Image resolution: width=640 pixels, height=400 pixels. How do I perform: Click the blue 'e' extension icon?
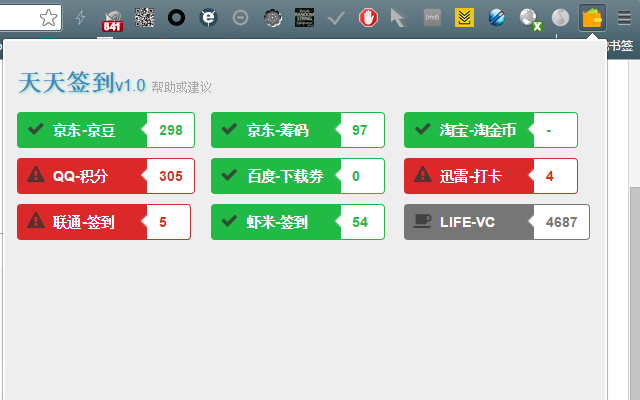tap(209, 18)
